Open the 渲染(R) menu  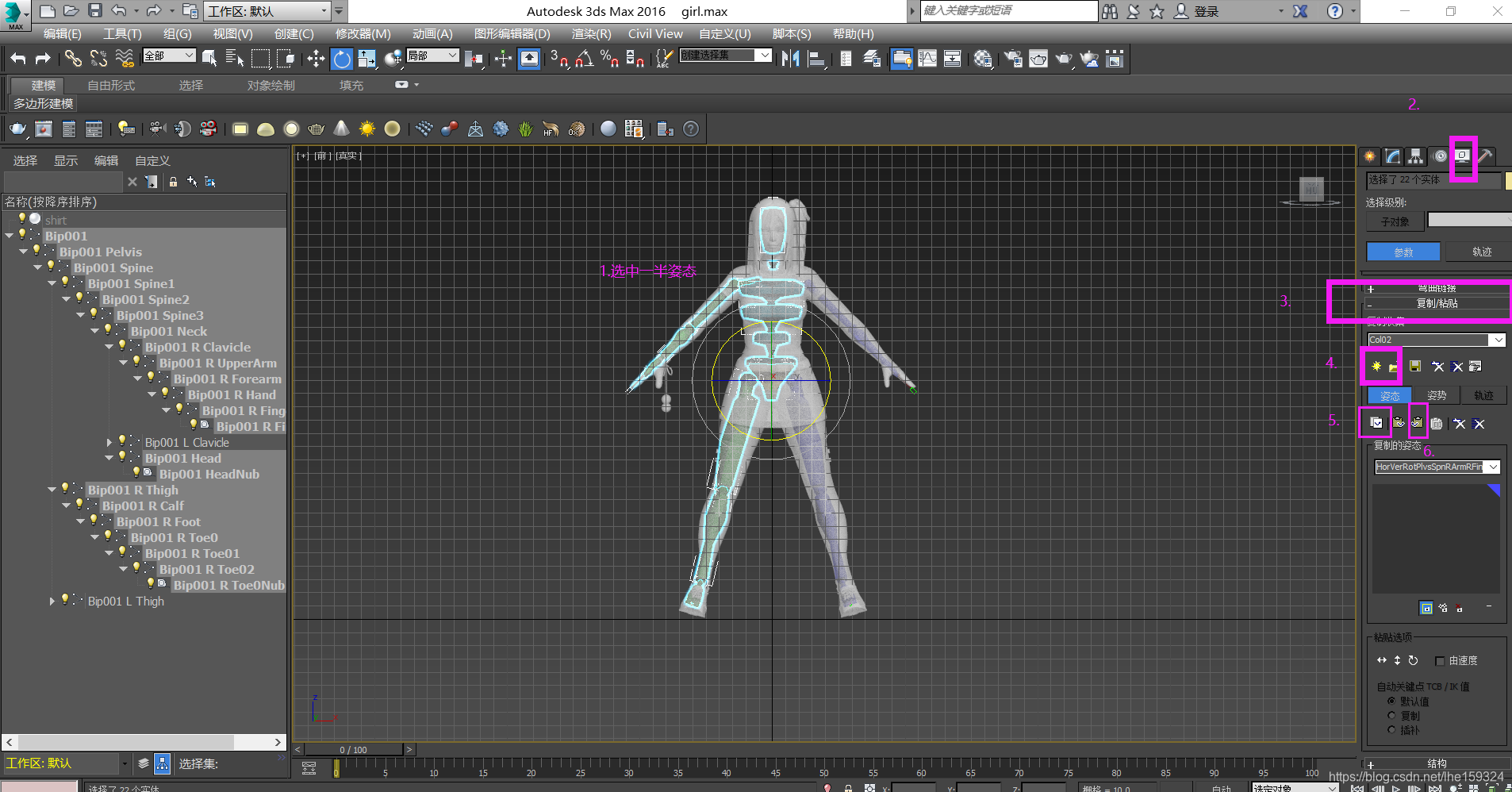(591, 34)
